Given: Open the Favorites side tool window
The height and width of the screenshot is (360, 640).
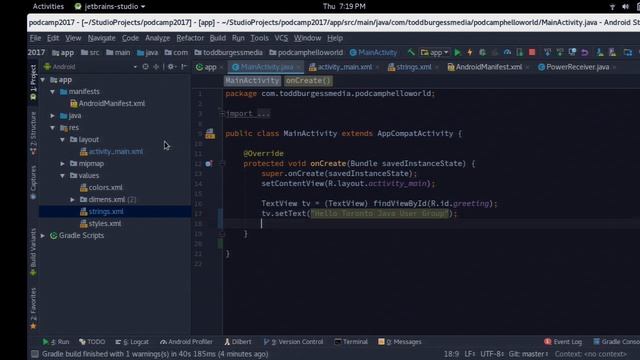Looking at the screenshot, I should 33,308.
